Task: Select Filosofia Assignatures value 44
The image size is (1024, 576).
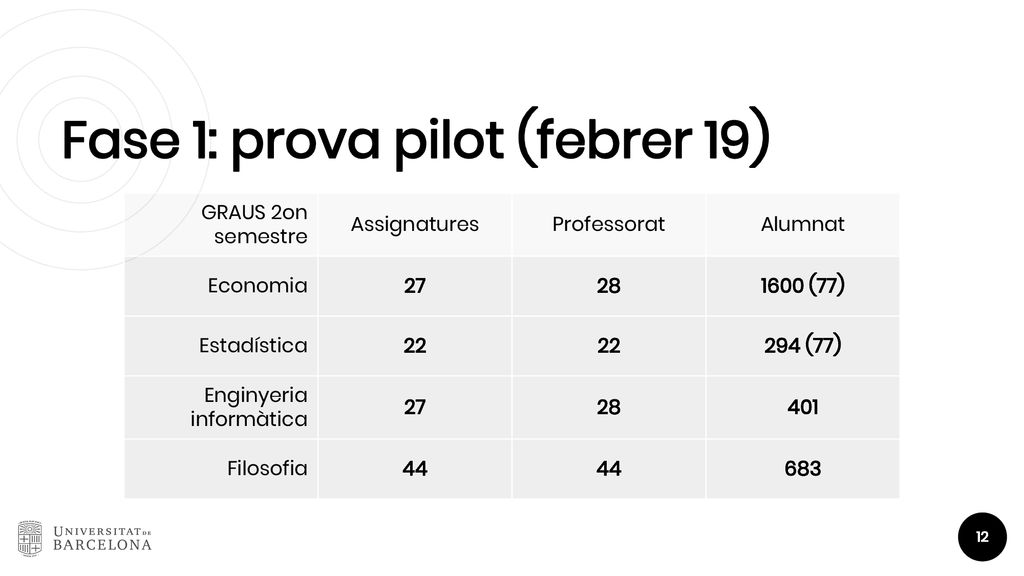Action: click(415, 468)
